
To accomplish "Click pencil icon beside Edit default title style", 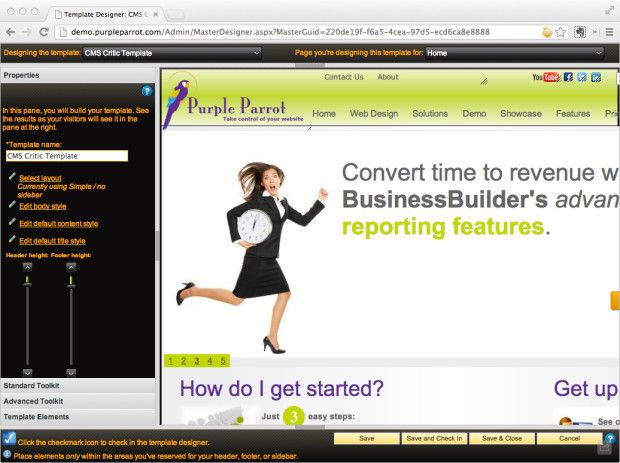I will click(x=12, y=239).
